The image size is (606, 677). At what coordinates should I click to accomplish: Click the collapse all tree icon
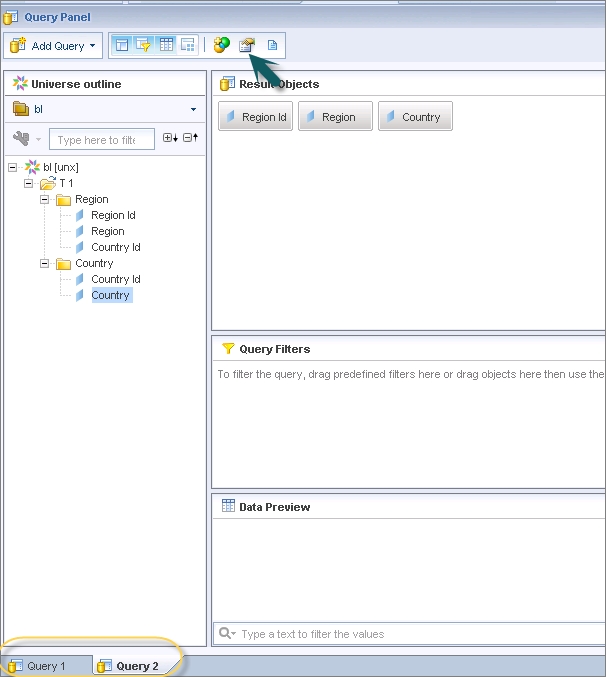[190, 138]
